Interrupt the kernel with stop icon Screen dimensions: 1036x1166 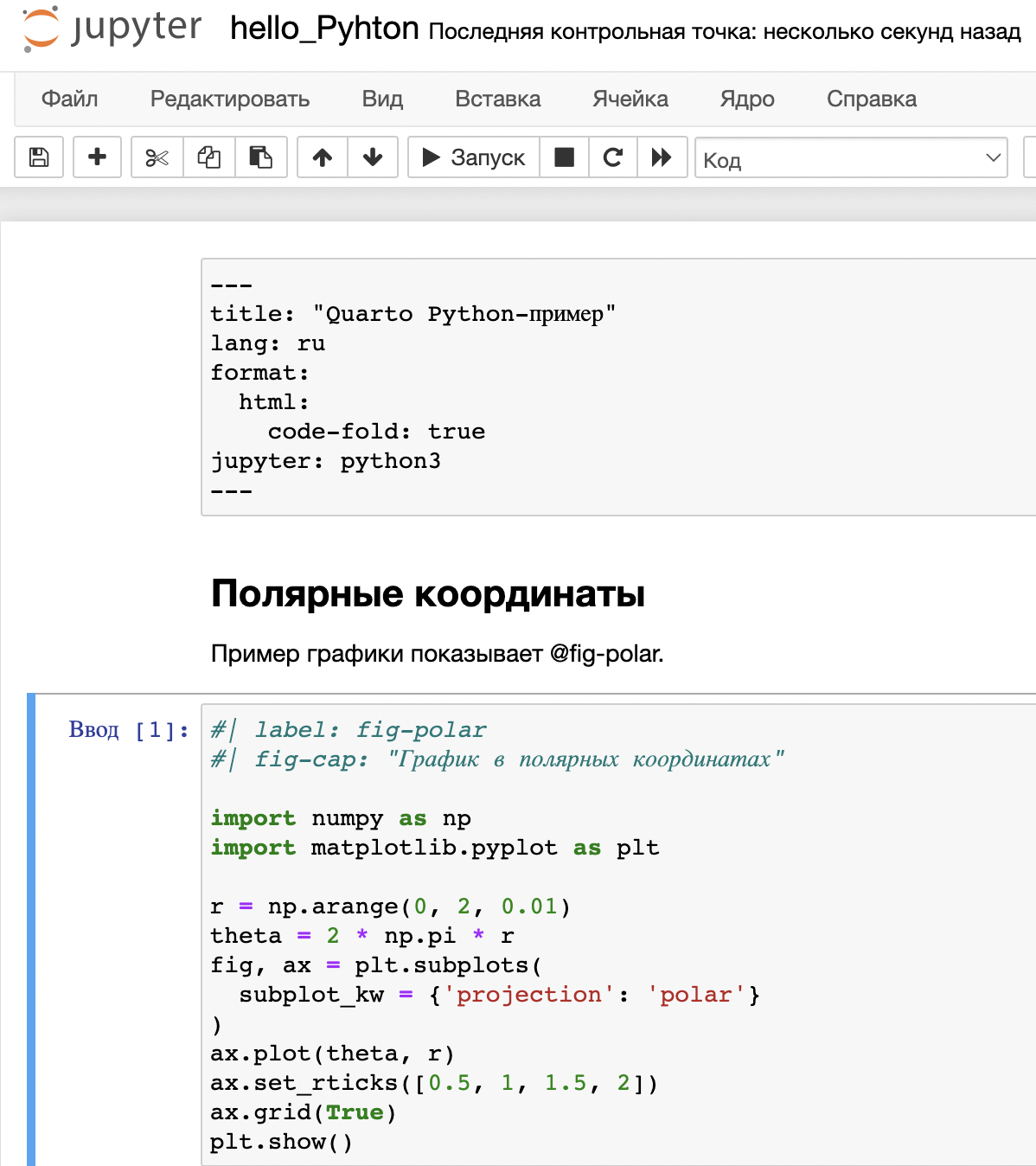click(564, 157)
